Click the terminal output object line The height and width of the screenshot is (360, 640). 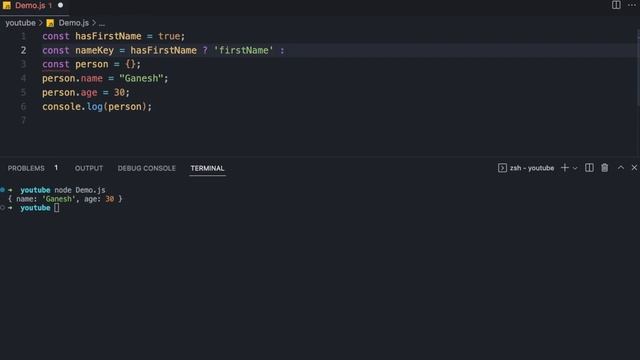click(x=65, y=199)
